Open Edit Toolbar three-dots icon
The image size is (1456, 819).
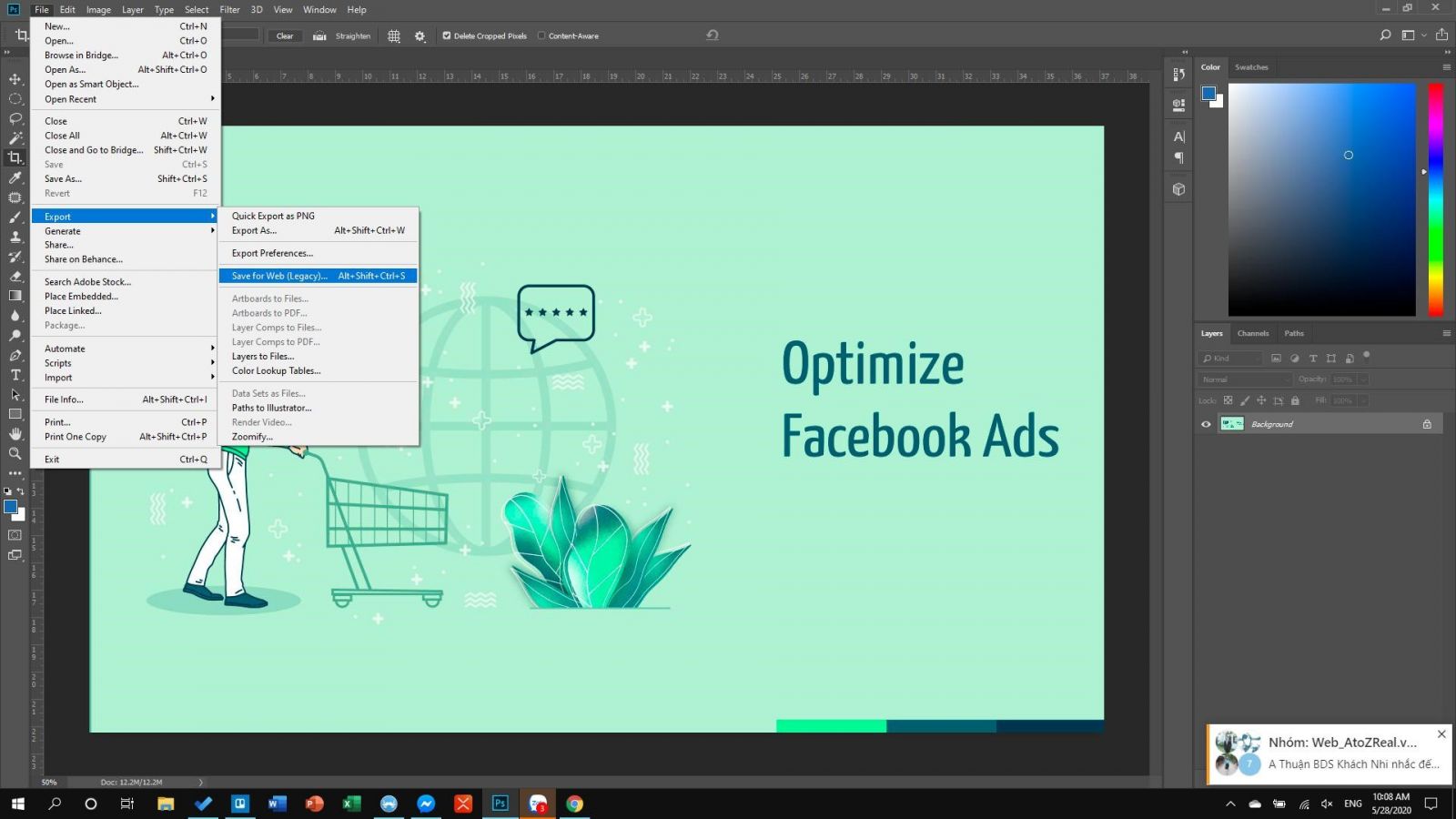coord(15,473)
